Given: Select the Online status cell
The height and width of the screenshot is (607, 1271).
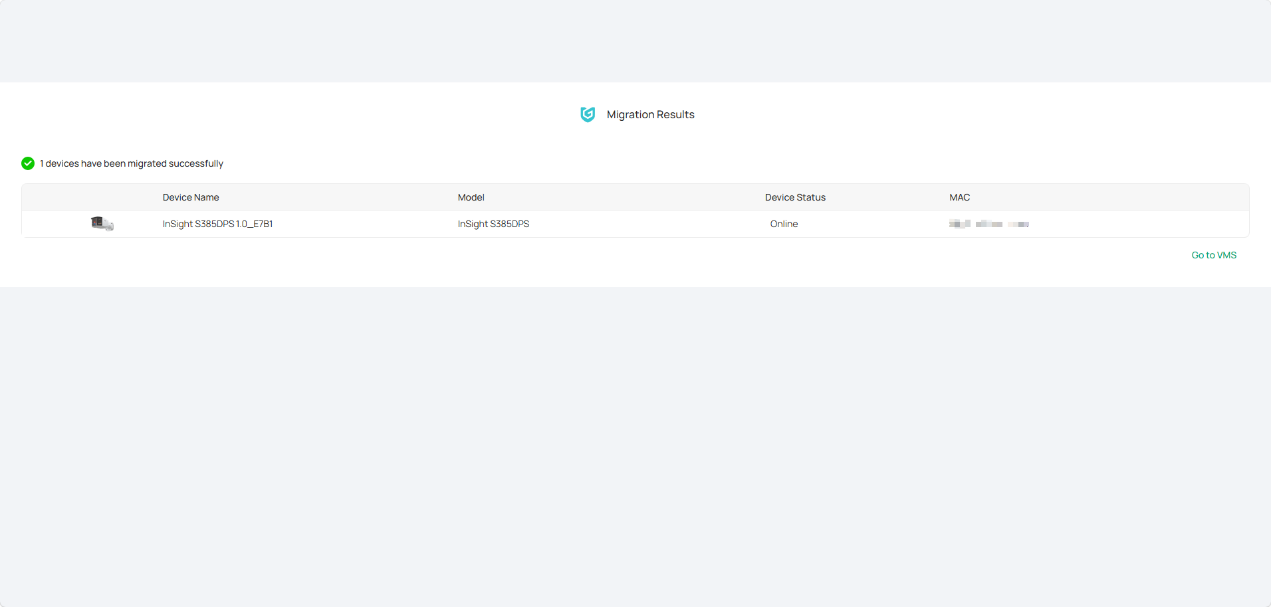Looking at the screenshot, I should coord(784,224).
